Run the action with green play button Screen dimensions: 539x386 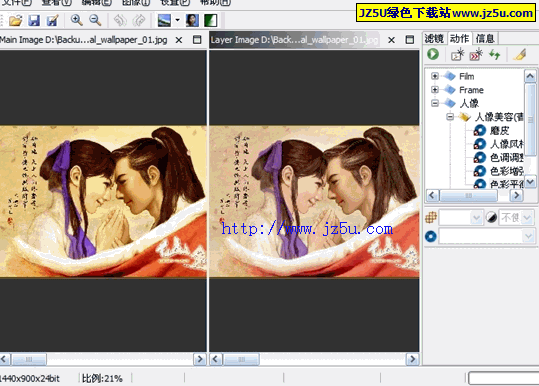pyautogui.click(x=433, y=54)
